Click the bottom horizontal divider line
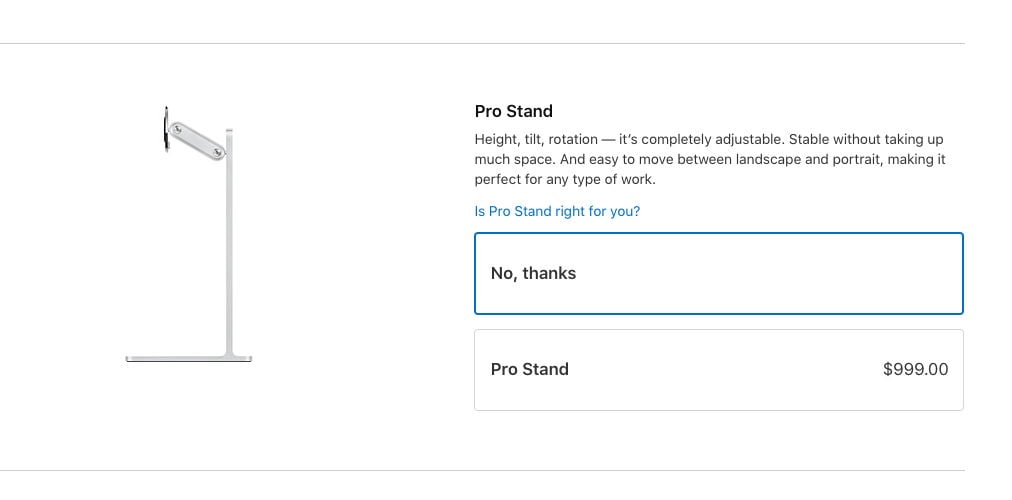This screenshot has height=500, width=1012. (x=482, y=470)
